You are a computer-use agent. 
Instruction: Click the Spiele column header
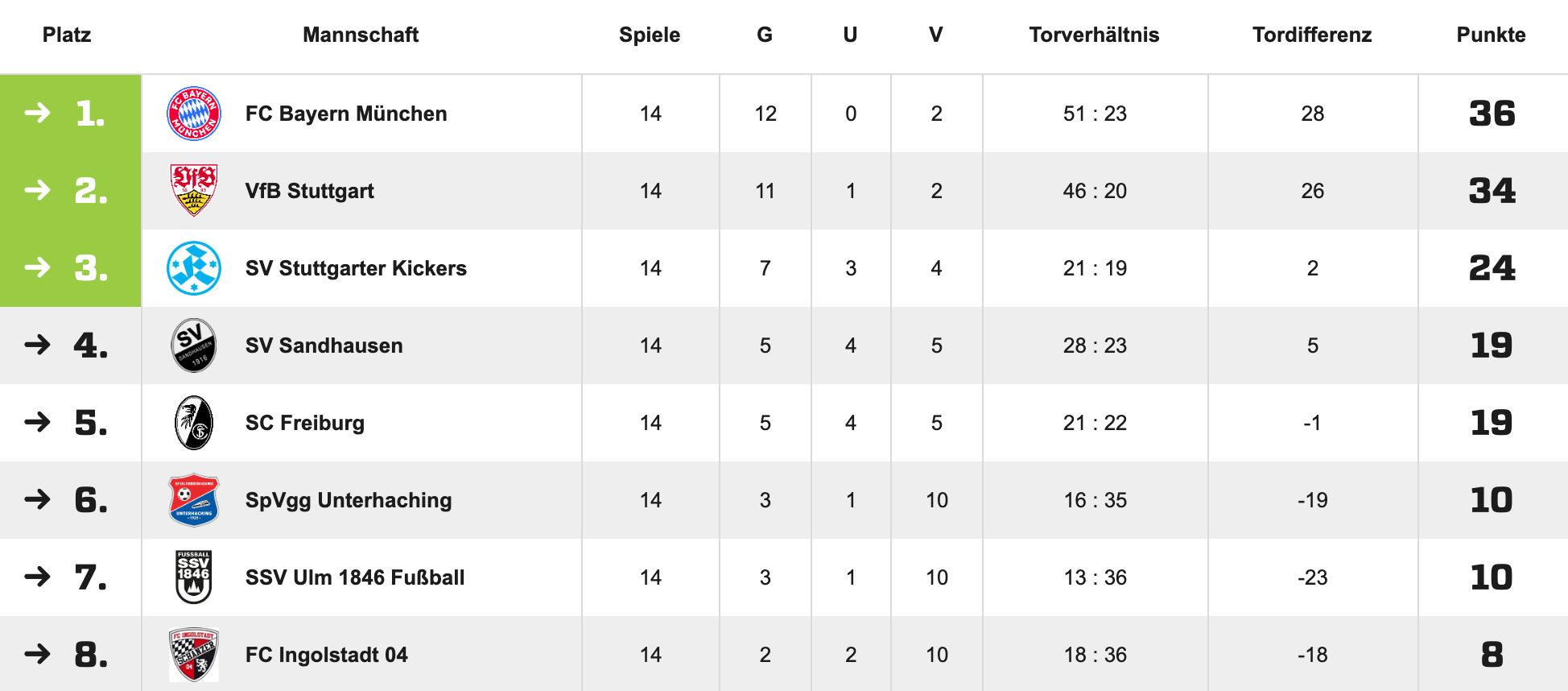(x=649, y=35)
